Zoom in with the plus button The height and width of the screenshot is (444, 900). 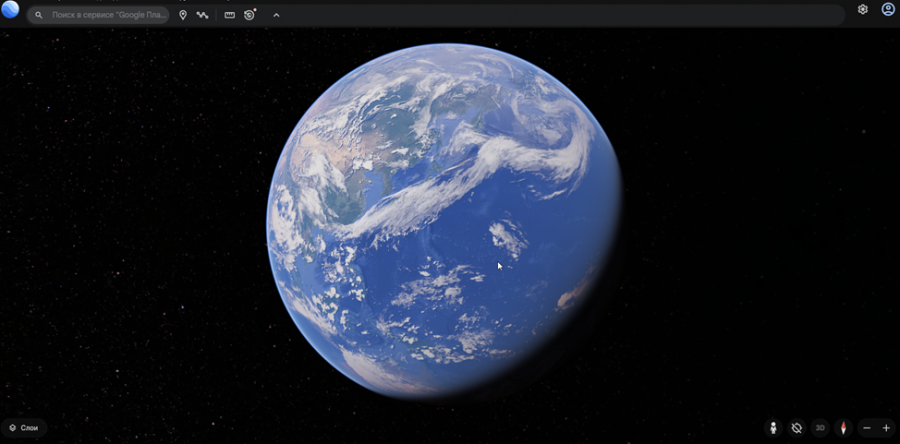tap(886, 428)
